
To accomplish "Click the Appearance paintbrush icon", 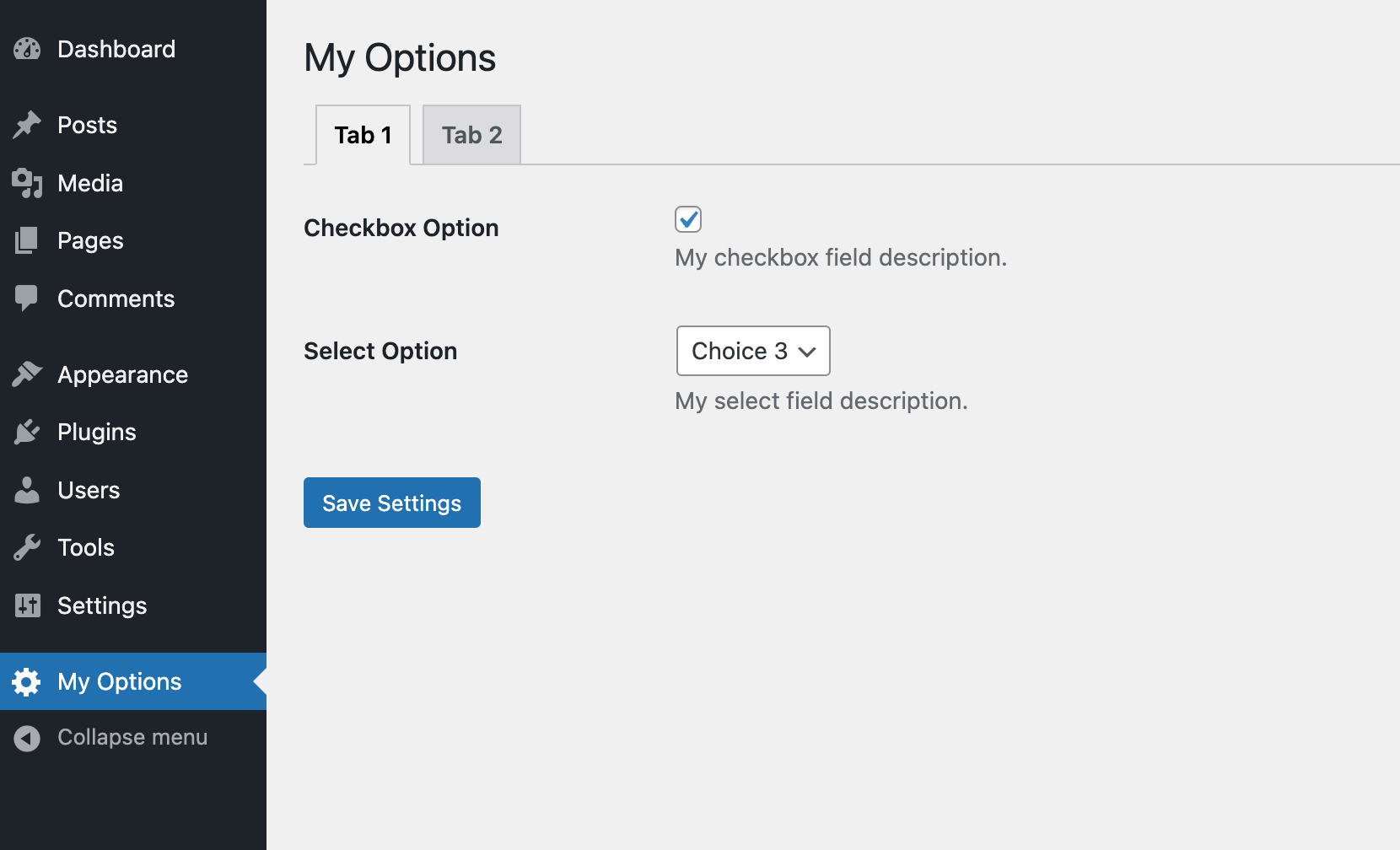I will click(x=27, y=374).
